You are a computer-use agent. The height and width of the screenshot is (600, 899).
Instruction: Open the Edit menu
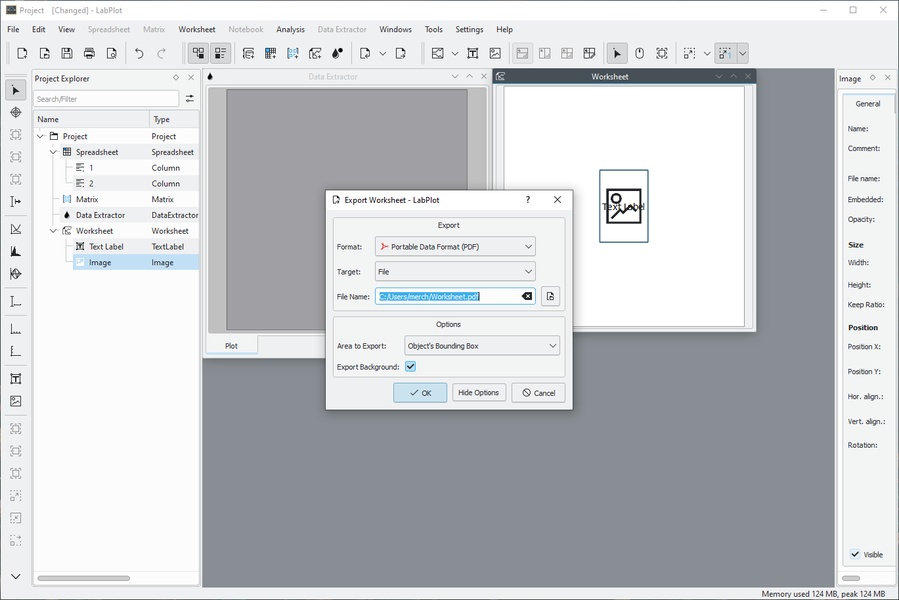click(38, 29)
